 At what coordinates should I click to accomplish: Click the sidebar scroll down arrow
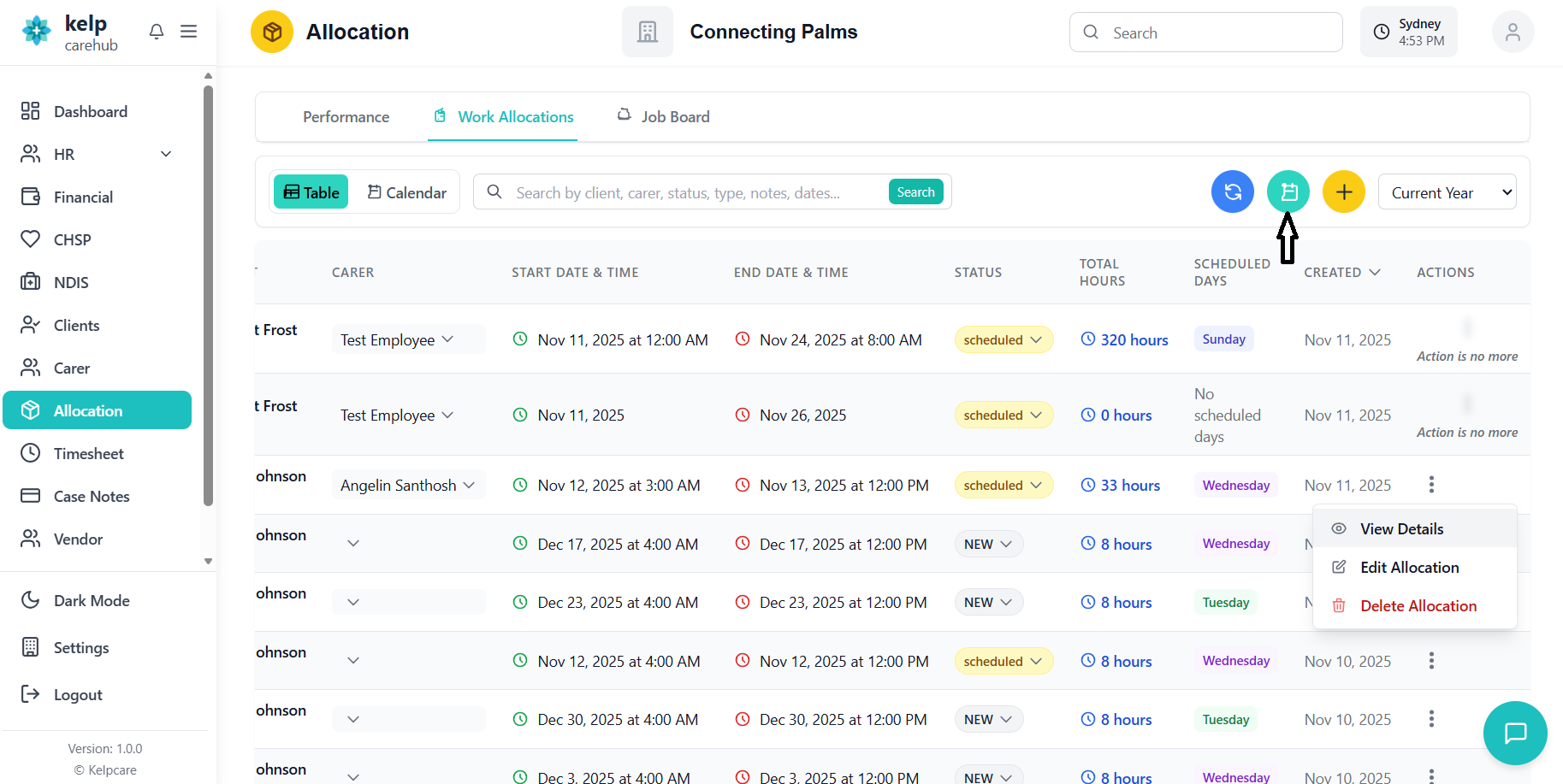208,562
